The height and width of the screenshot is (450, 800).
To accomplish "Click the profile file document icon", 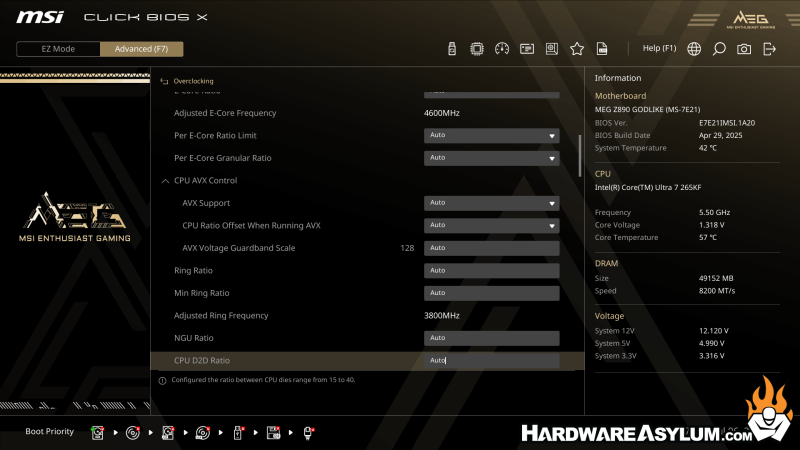I will (602, 49).
